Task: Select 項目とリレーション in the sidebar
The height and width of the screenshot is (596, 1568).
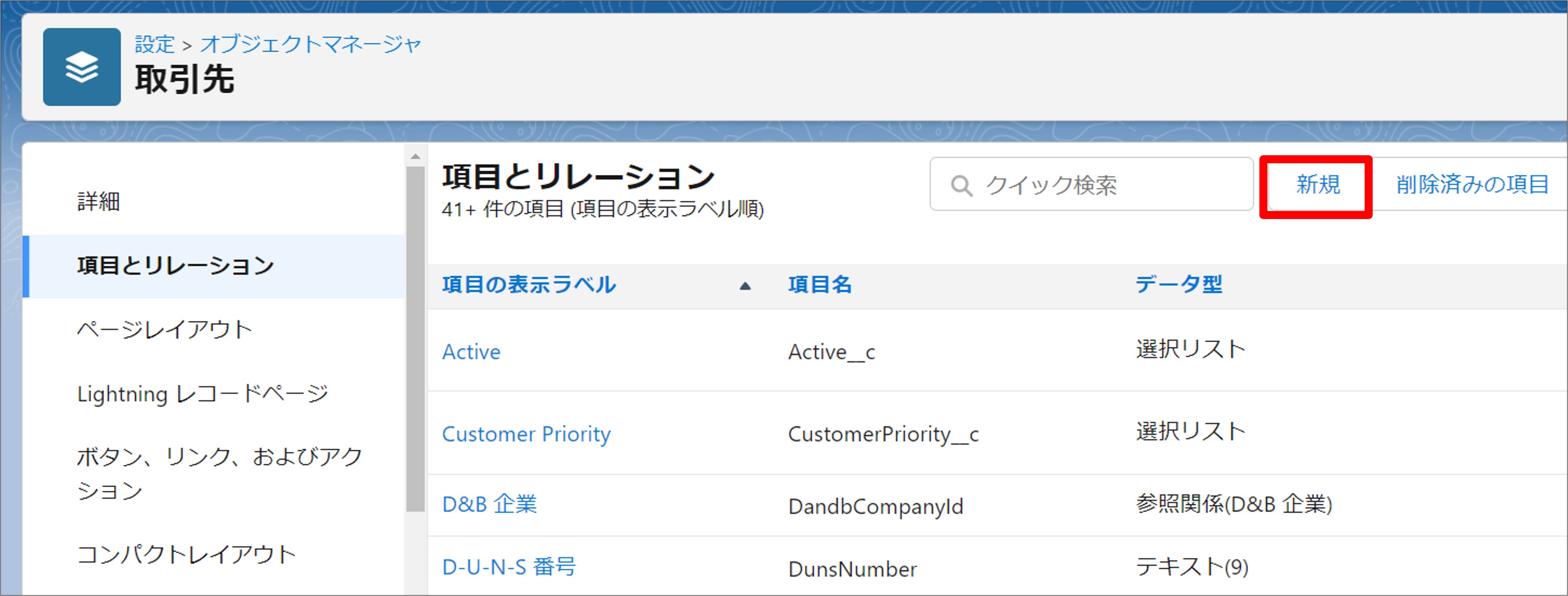Action: coord(175,265)
